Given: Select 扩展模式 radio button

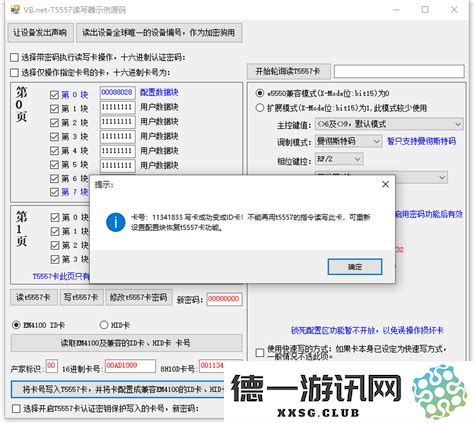Looking at the screenshot, I should click(260, 108).
